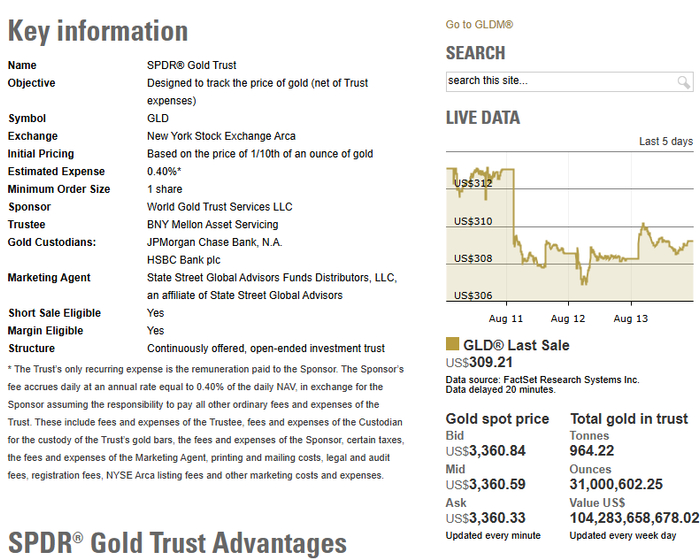Click the GLD symbol value
This screenshot has width=700, height=560.
click(158, 118)
